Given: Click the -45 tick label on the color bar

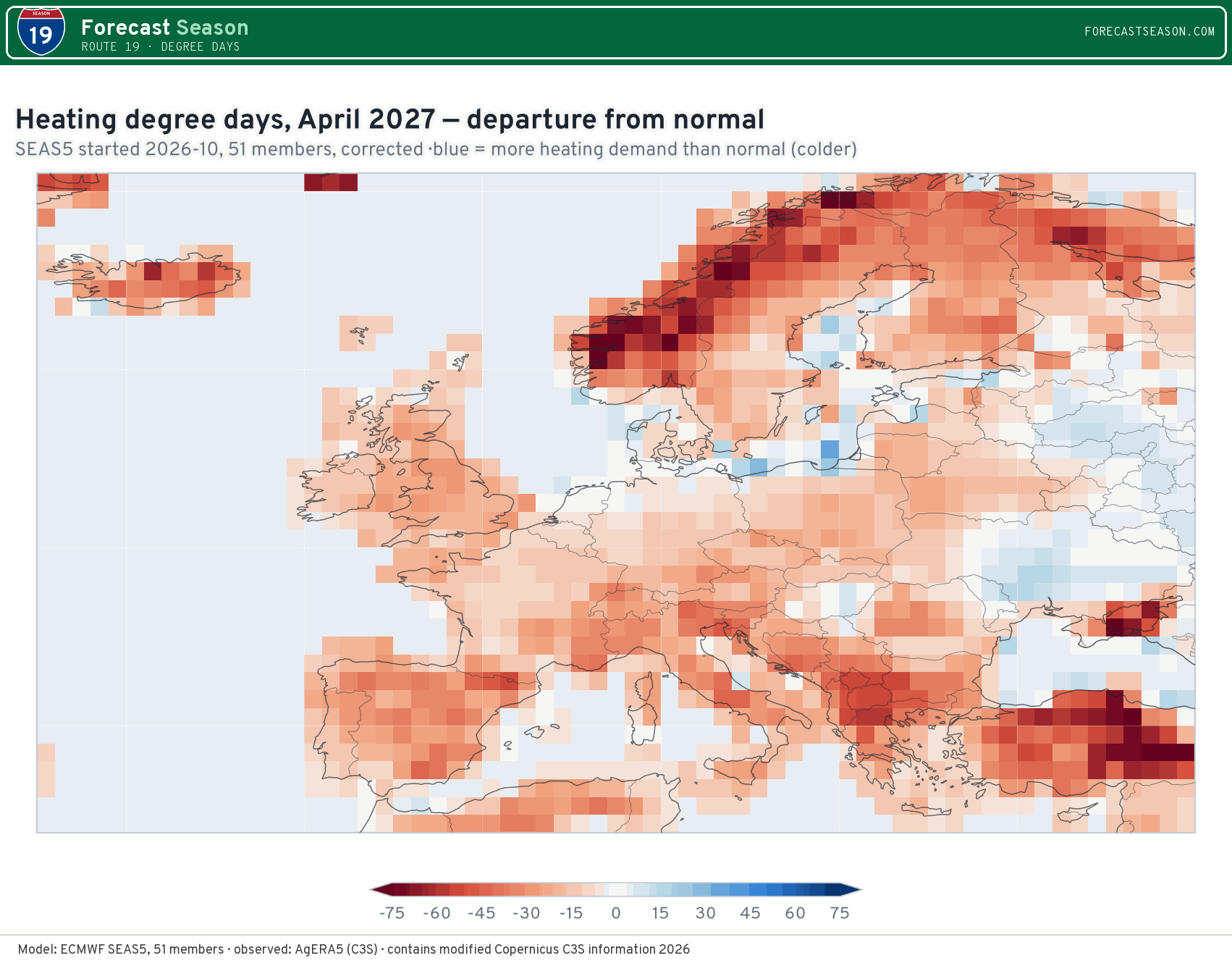Looking at the screenshot, I should click(482, 913).
